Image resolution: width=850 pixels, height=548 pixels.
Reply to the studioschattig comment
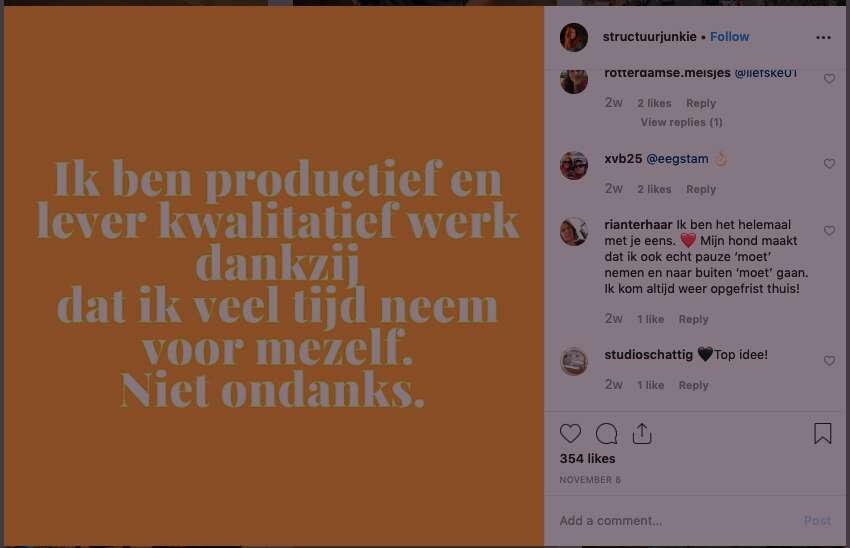click(693, 385)
